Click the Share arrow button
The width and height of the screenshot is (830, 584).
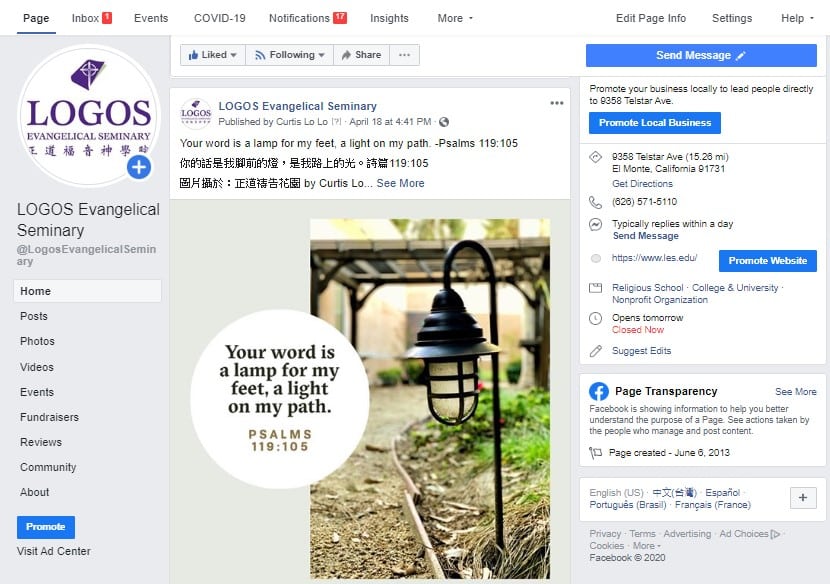pyautogui.click(x=362, y=55)
